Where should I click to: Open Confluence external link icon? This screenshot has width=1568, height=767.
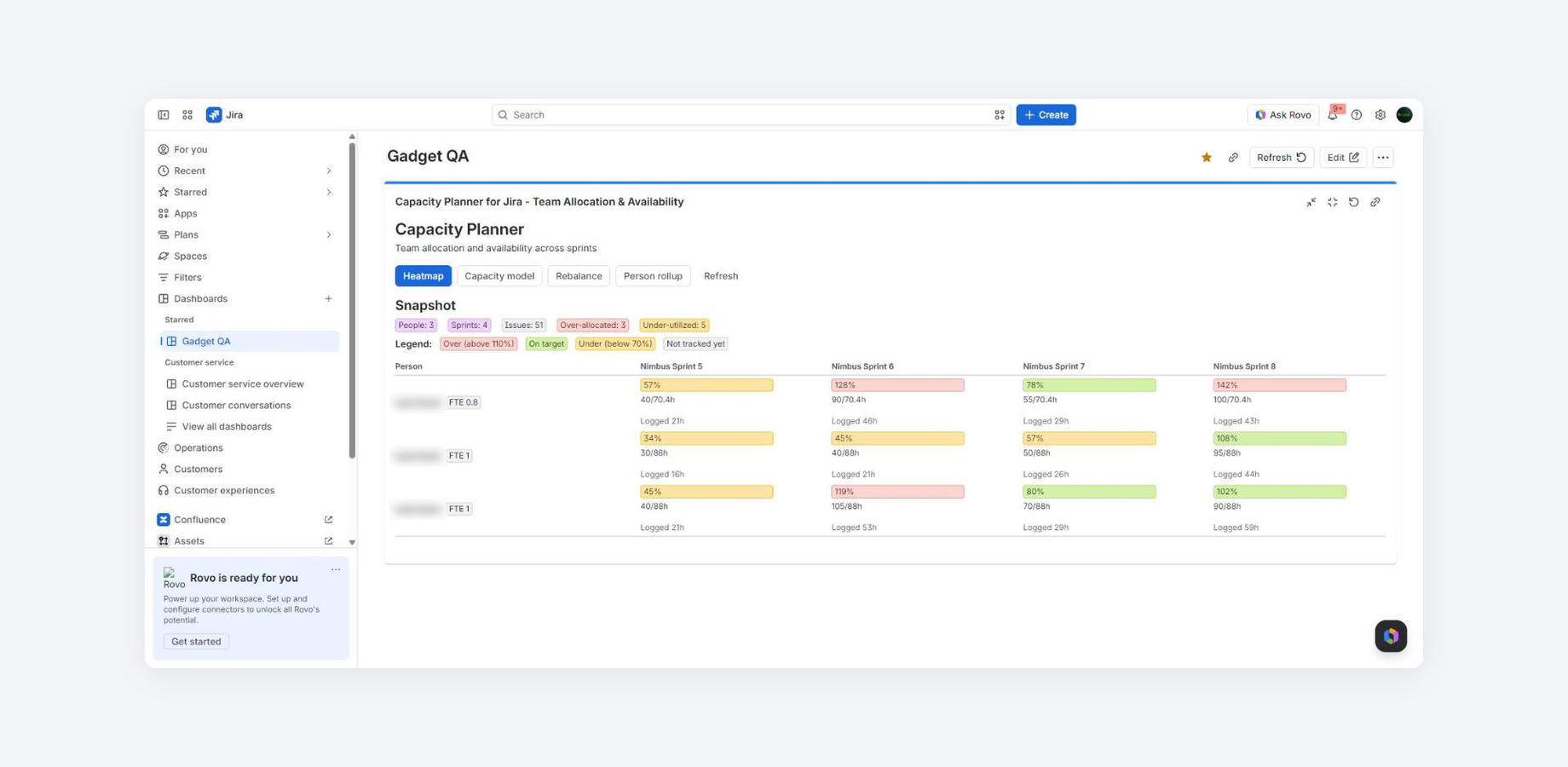(x=329, y=520)
